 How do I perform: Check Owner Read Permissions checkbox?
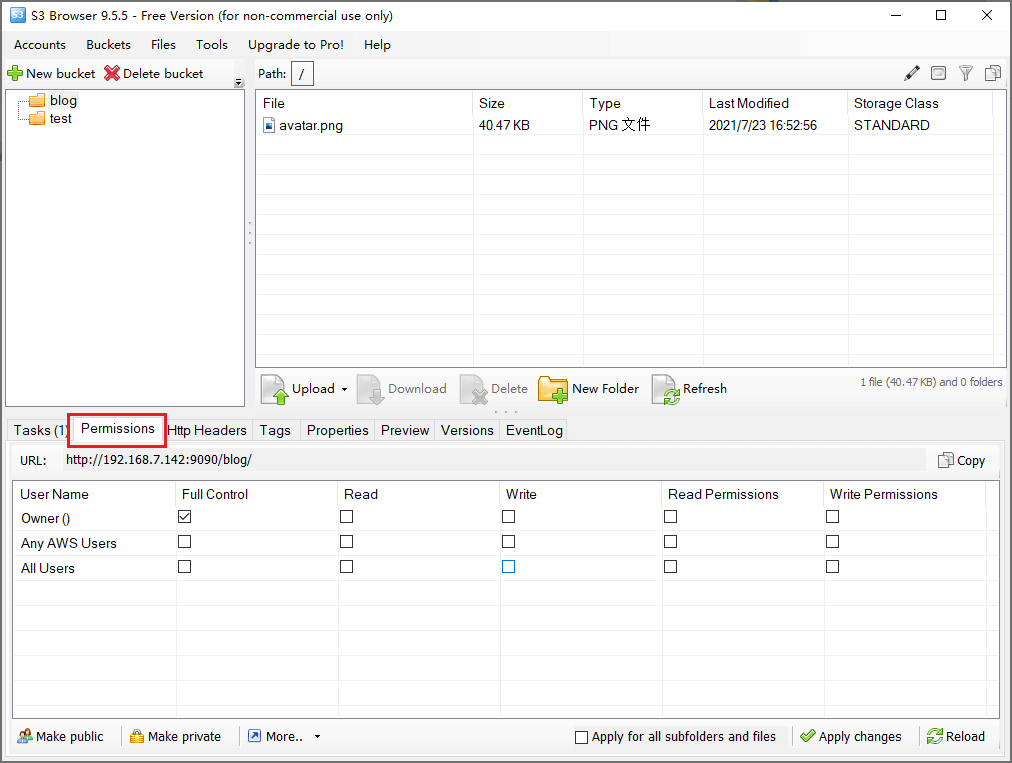click(x=671, y=516)
